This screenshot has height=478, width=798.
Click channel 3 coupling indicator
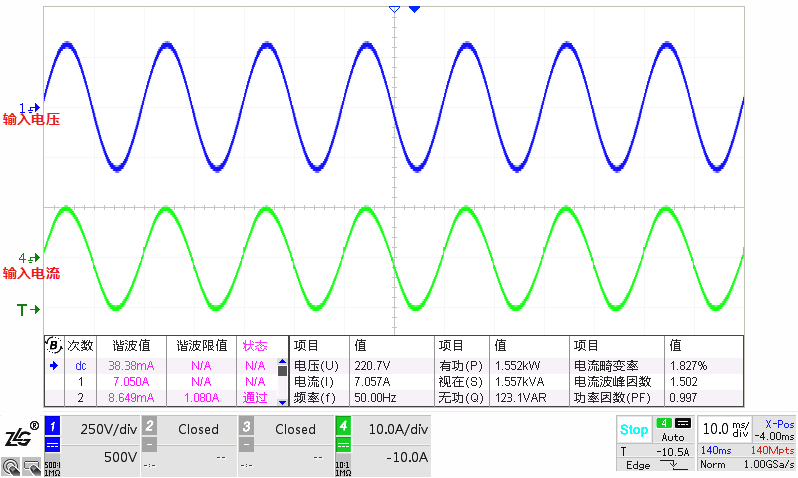(246, 445)
